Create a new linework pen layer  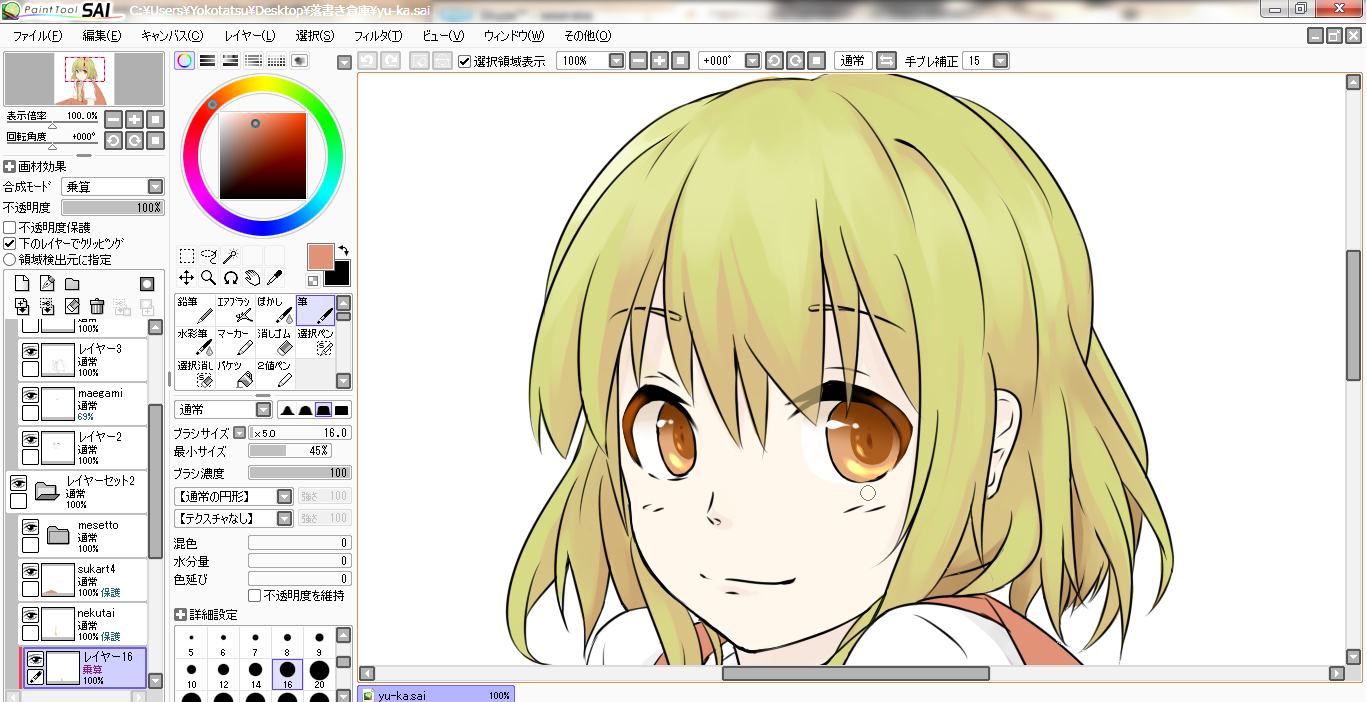click(x=47, y=284)
